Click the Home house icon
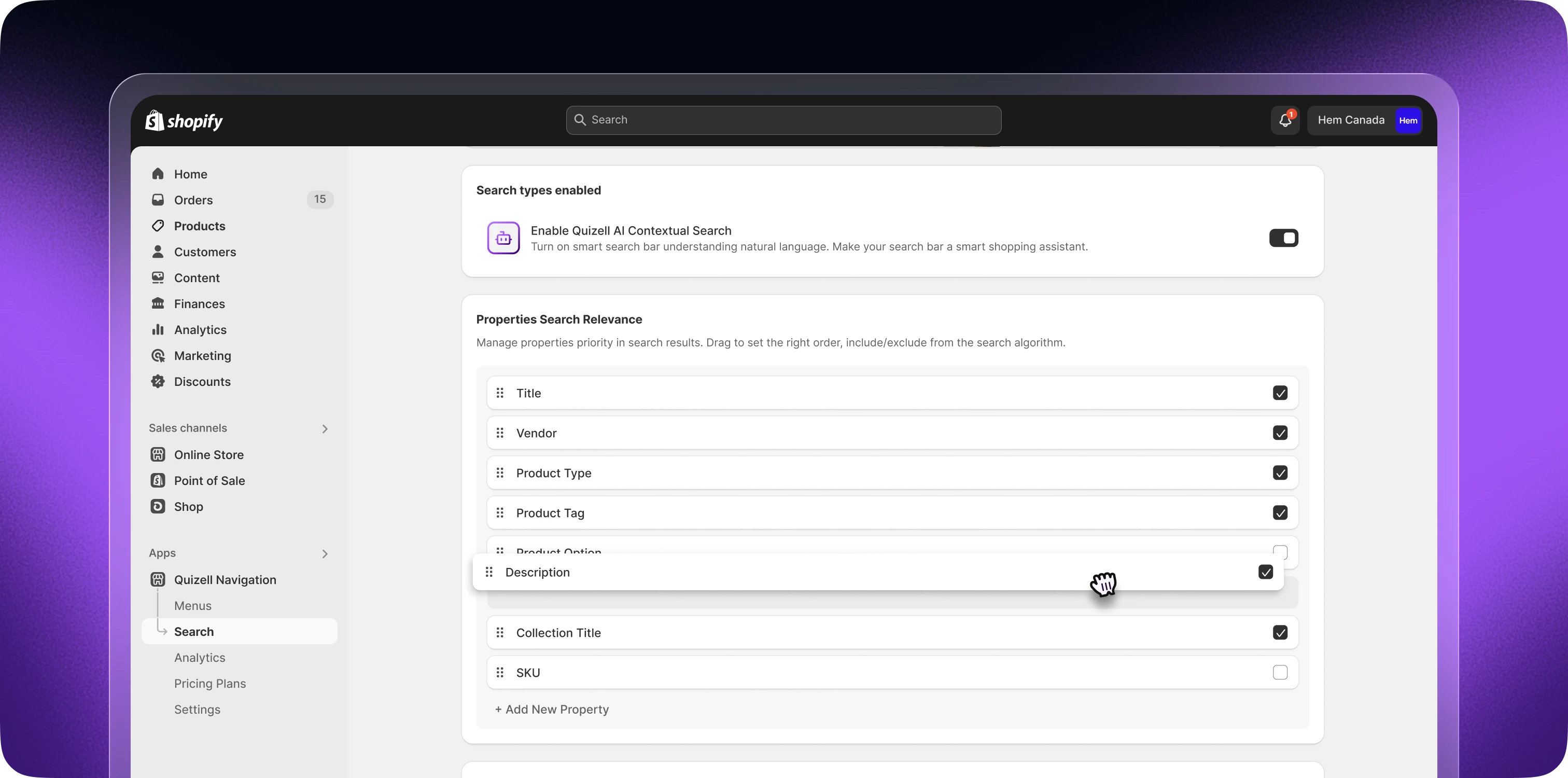Screen dimensions: 1568x778 click(x=158, y=174)
